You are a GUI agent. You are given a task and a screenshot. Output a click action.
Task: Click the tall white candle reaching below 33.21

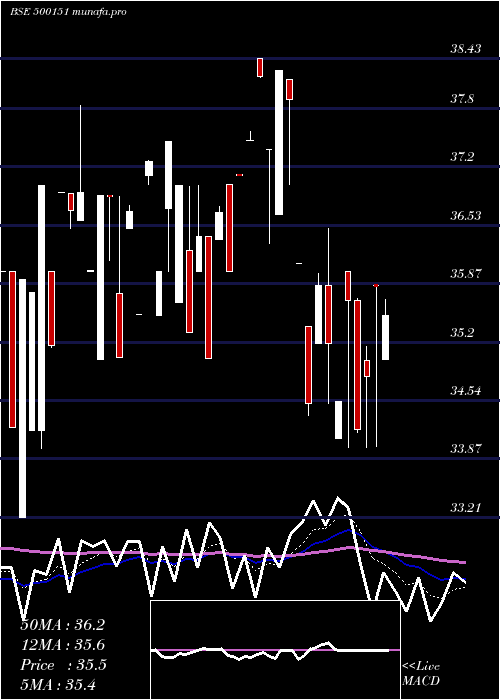coord(22,398)
